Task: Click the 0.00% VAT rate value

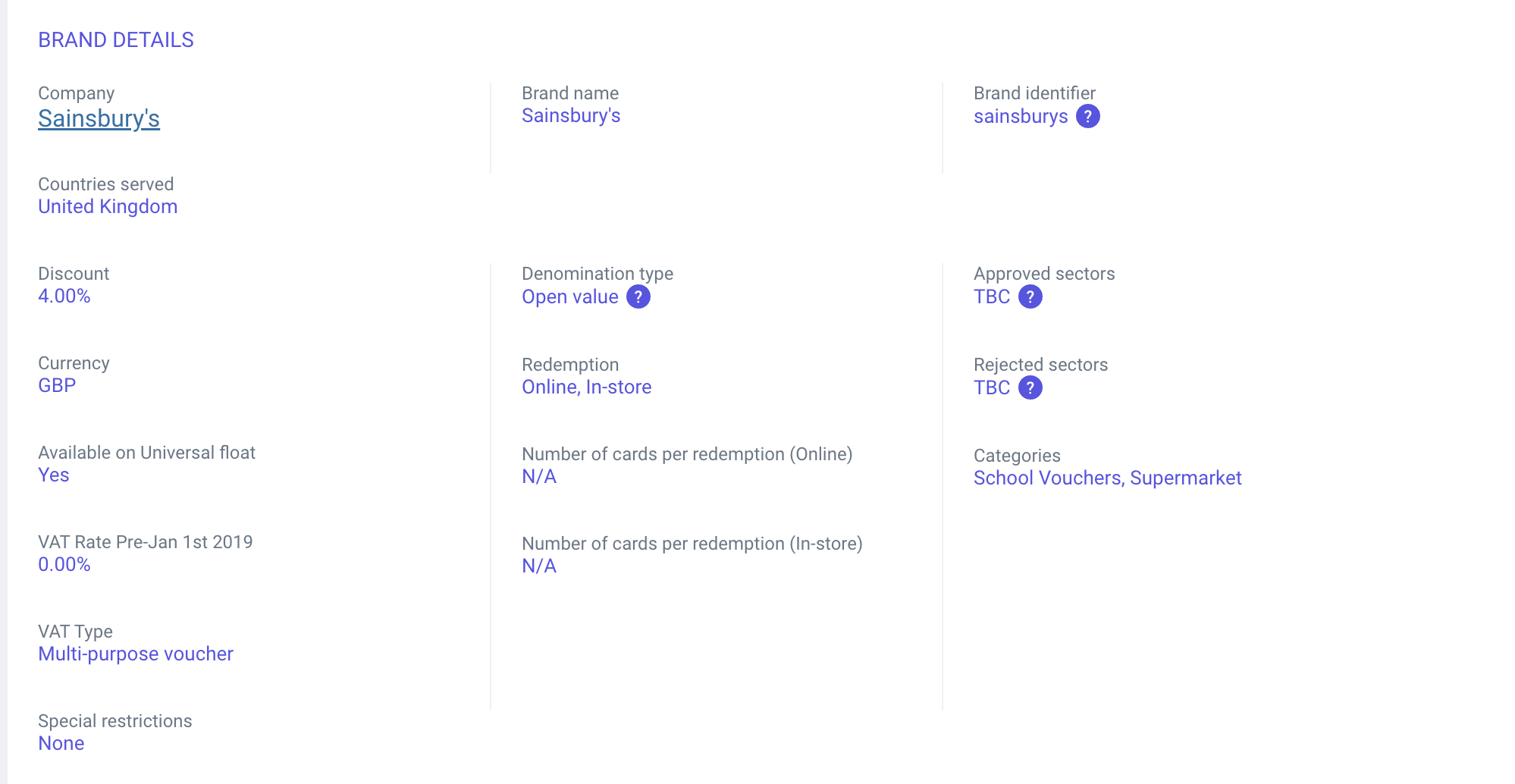Action: point(64,564)
